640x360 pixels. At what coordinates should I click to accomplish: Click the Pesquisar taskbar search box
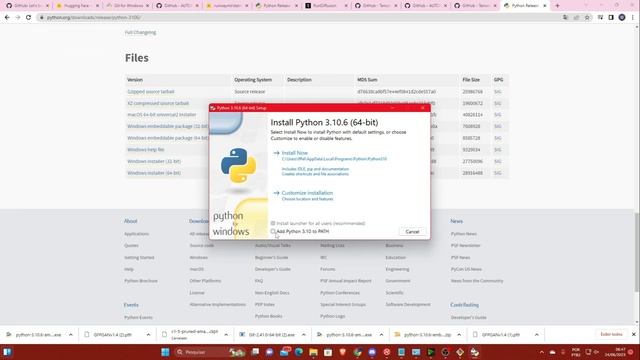click(x=211, y=352)
